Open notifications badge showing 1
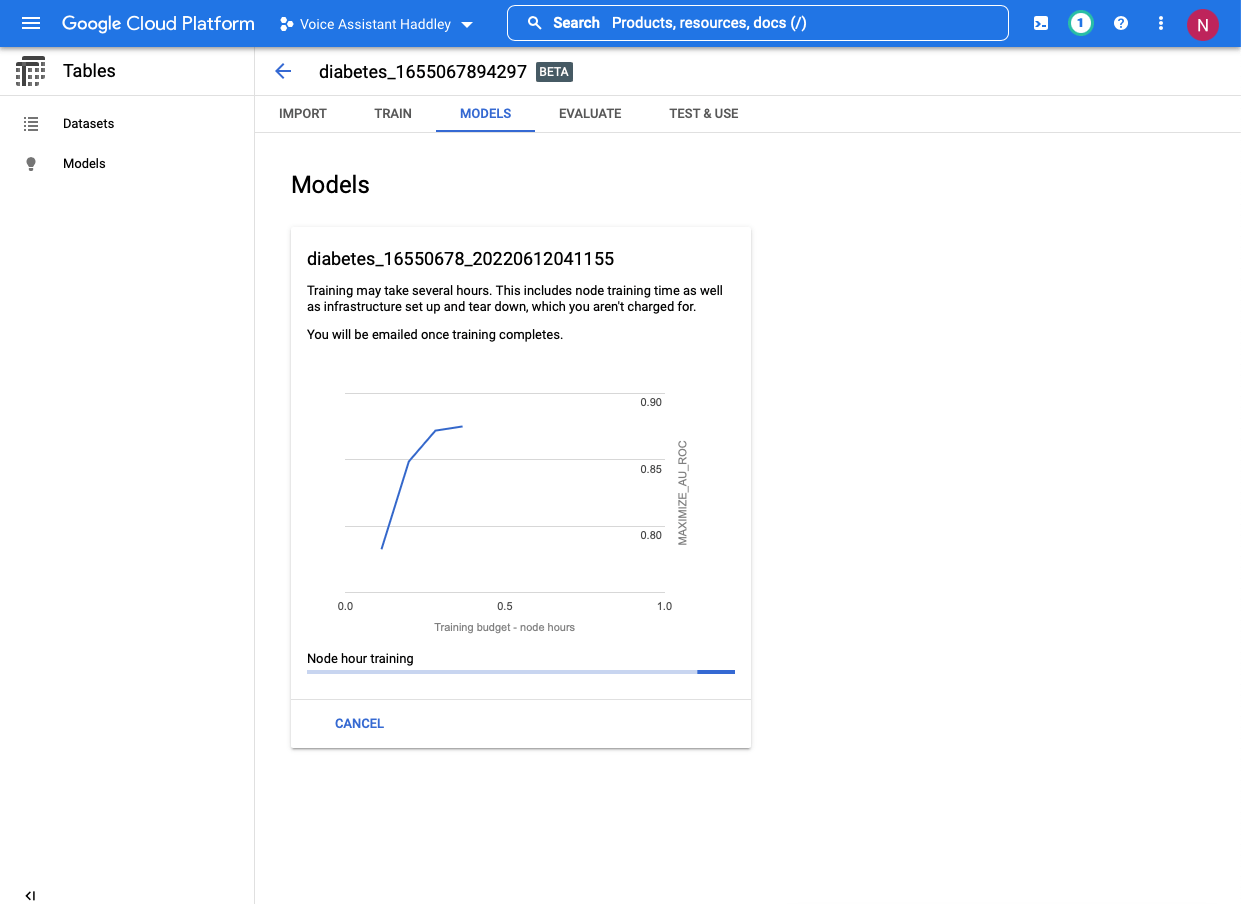Image resolution: width=1241 pixels, height=904 pixels. tap(1080, 23)
